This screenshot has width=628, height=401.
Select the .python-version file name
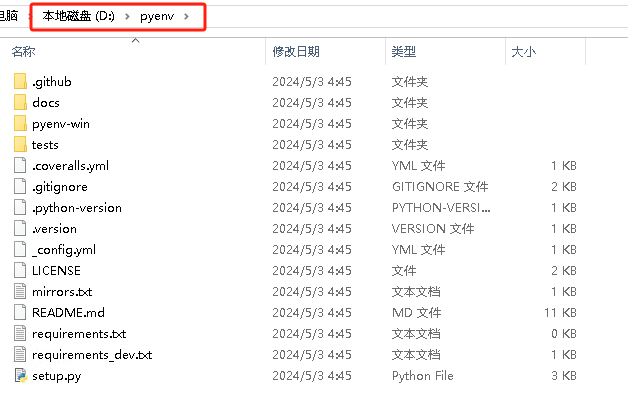(77, 208)
